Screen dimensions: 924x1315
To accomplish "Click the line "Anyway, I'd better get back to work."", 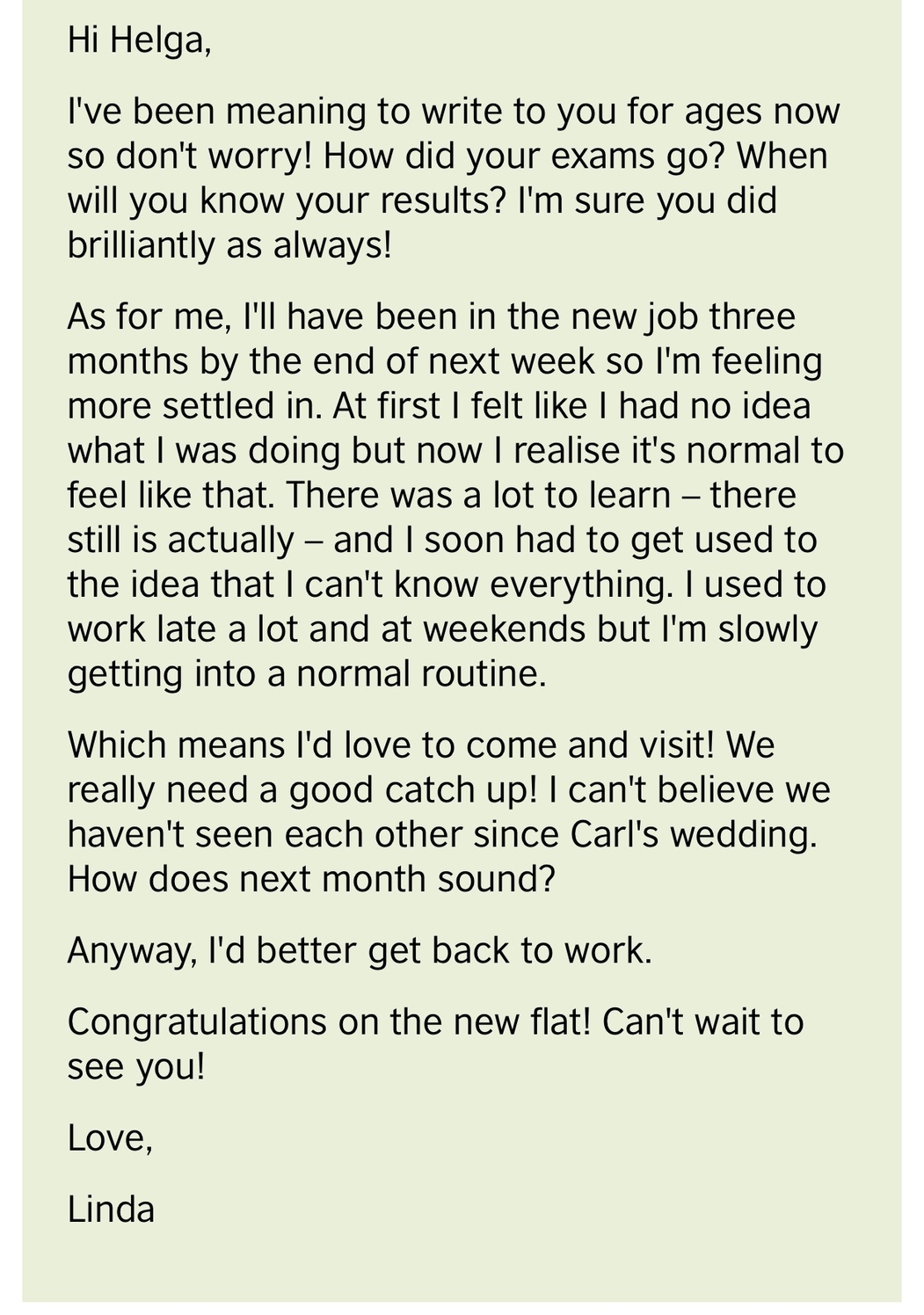I will pyautogui.click(x=360, y=951).
